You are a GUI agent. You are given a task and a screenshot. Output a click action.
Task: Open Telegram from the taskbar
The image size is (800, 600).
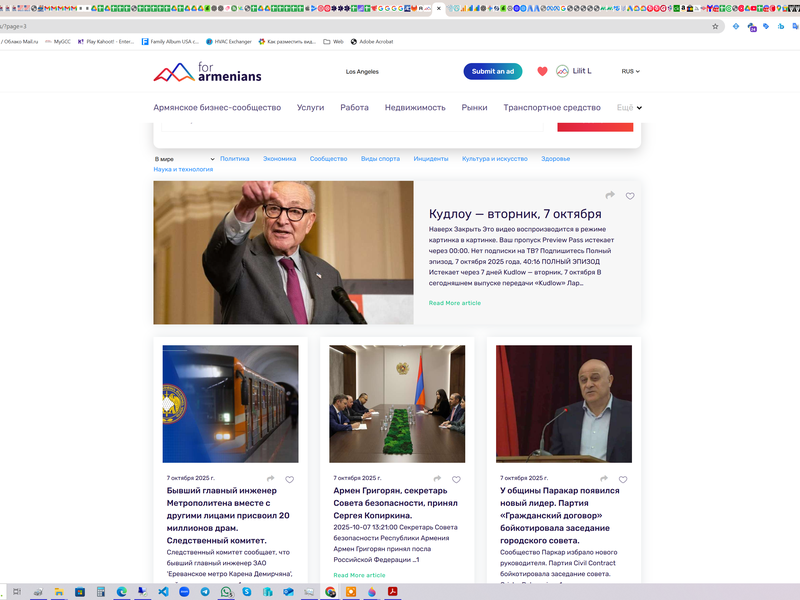point(205,592)
